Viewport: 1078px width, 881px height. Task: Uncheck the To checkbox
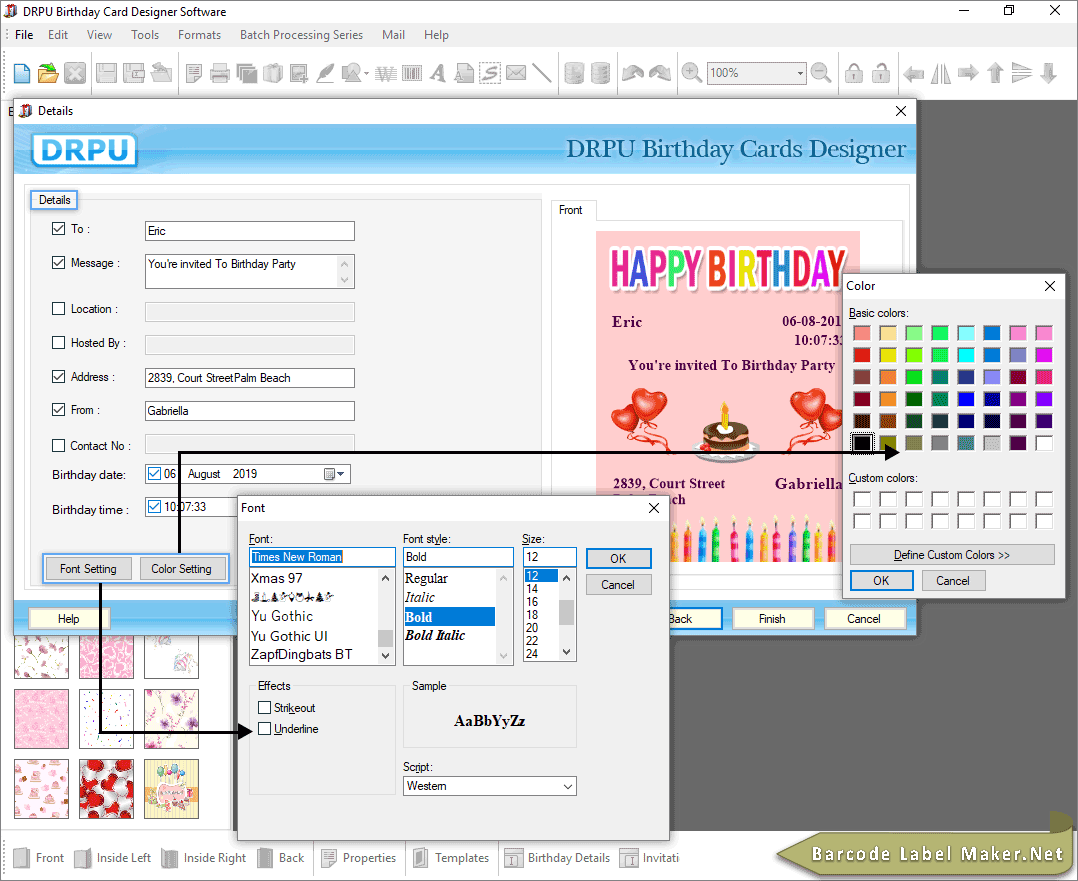58,229
